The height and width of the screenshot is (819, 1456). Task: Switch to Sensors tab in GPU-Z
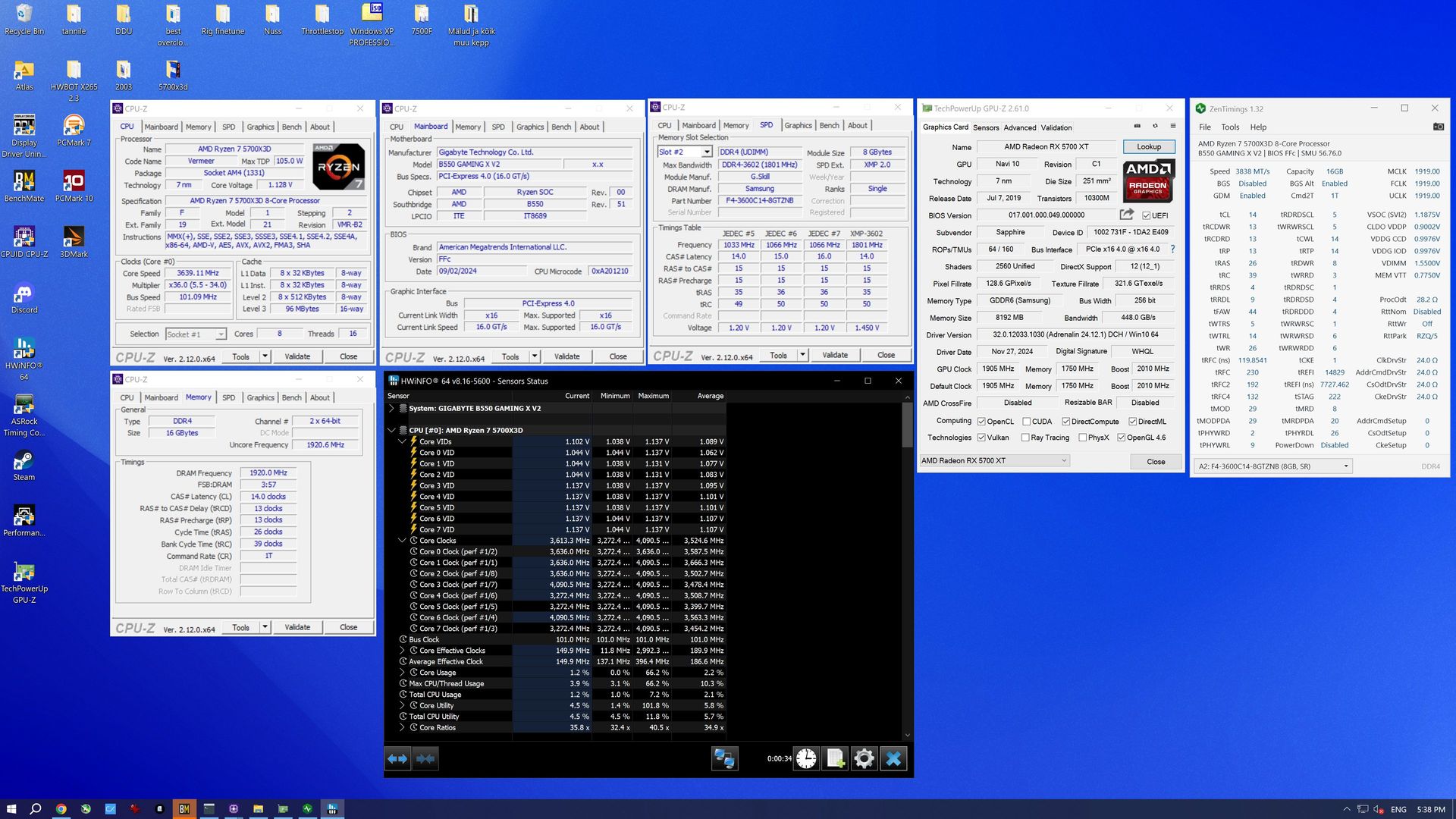986,127
